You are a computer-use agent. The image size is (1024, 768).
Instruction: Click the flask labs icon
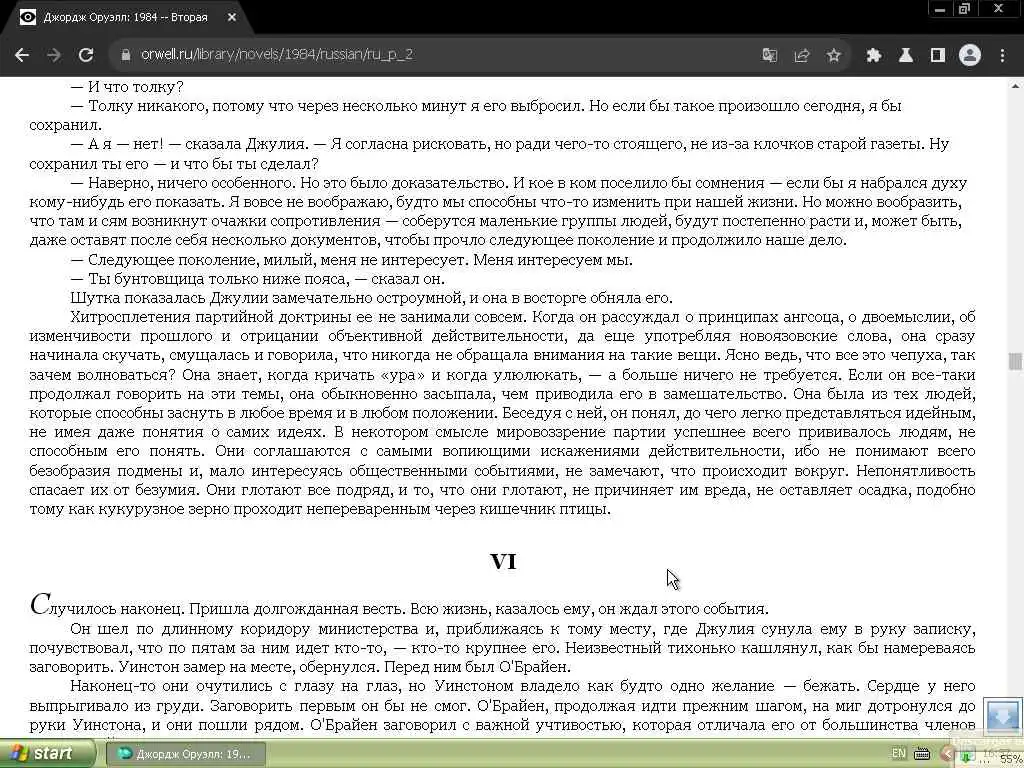(x=906, y=56)
